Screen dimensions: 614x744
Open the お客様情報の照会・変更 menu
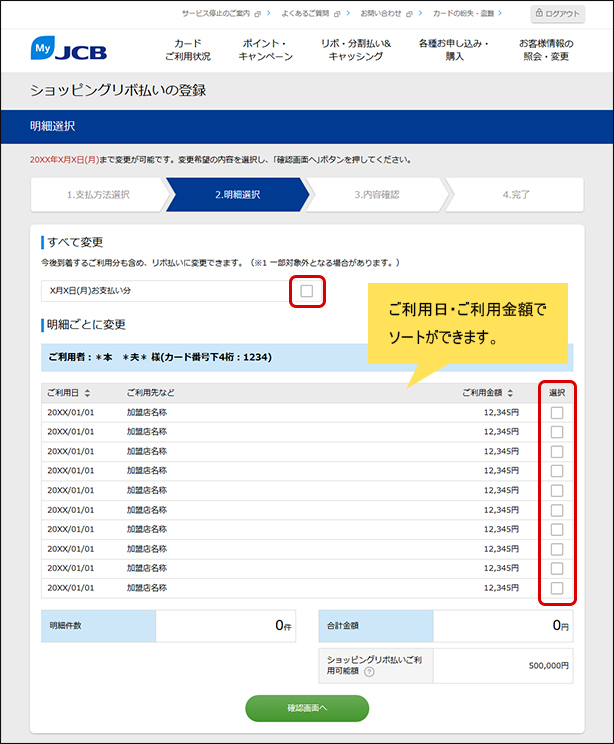tap(546, 50)
